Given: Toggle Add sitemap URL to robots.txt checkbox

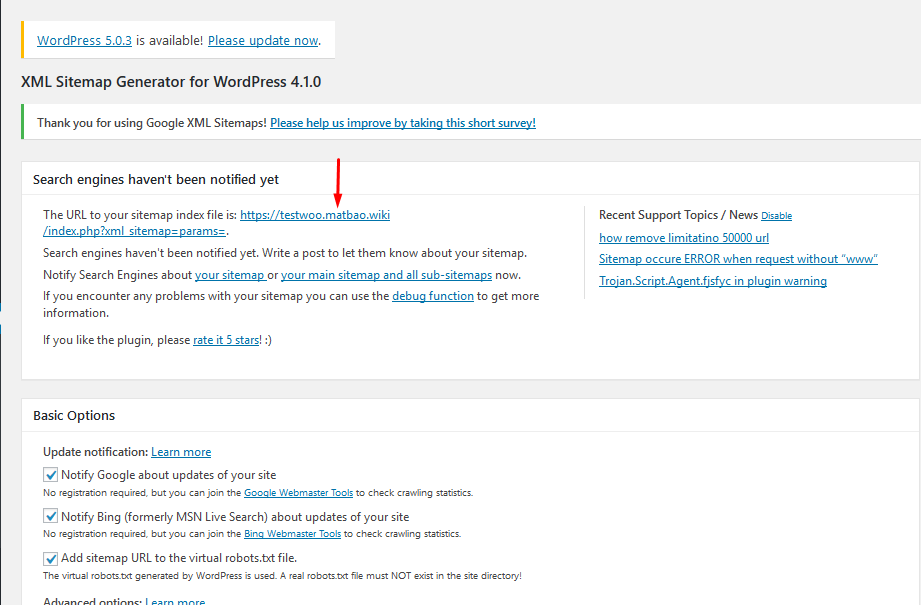Looking at the screenshot, I should (51, 558).
